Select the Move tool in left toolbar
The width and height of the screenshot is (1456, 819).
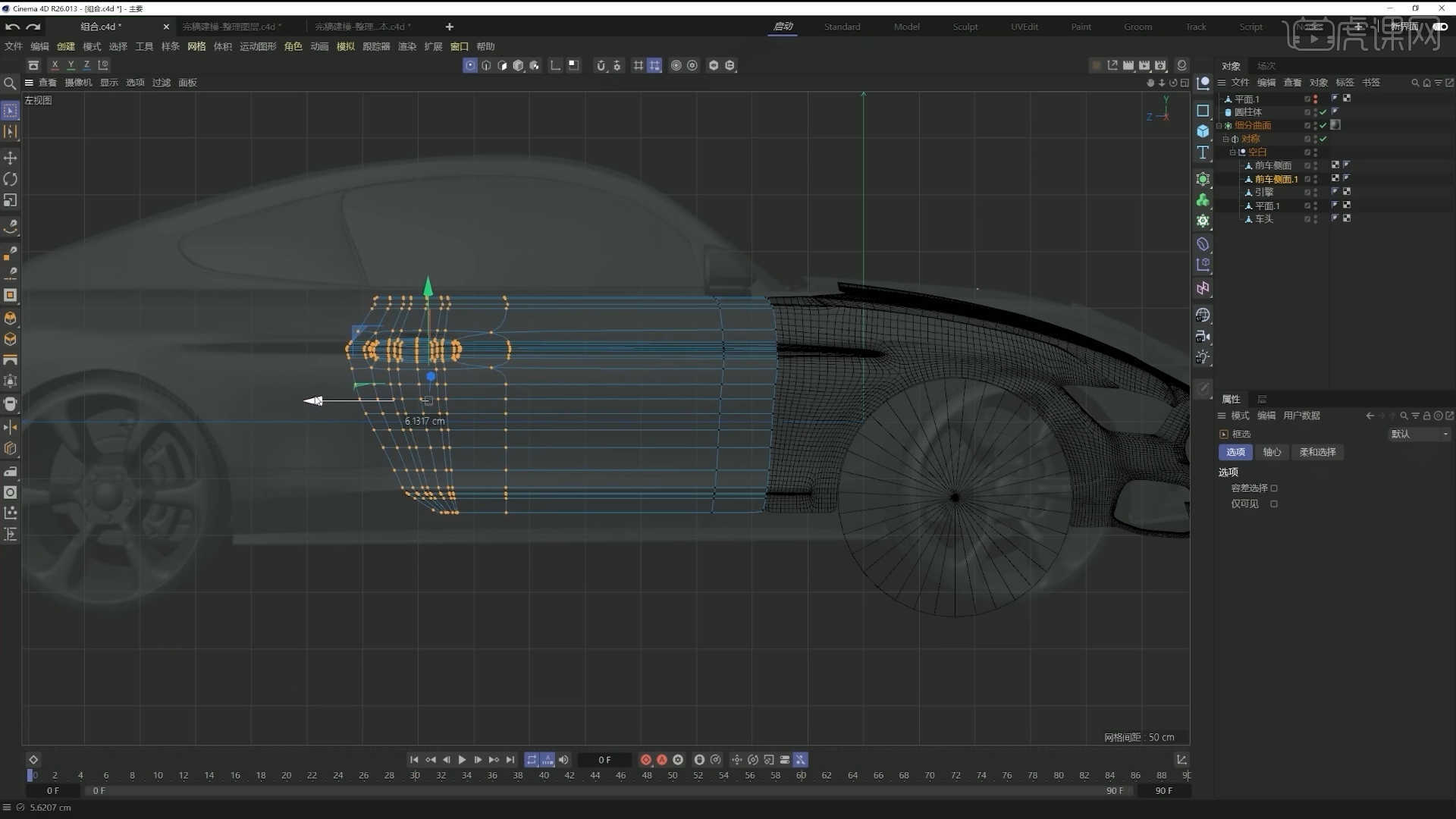point(11,158)
